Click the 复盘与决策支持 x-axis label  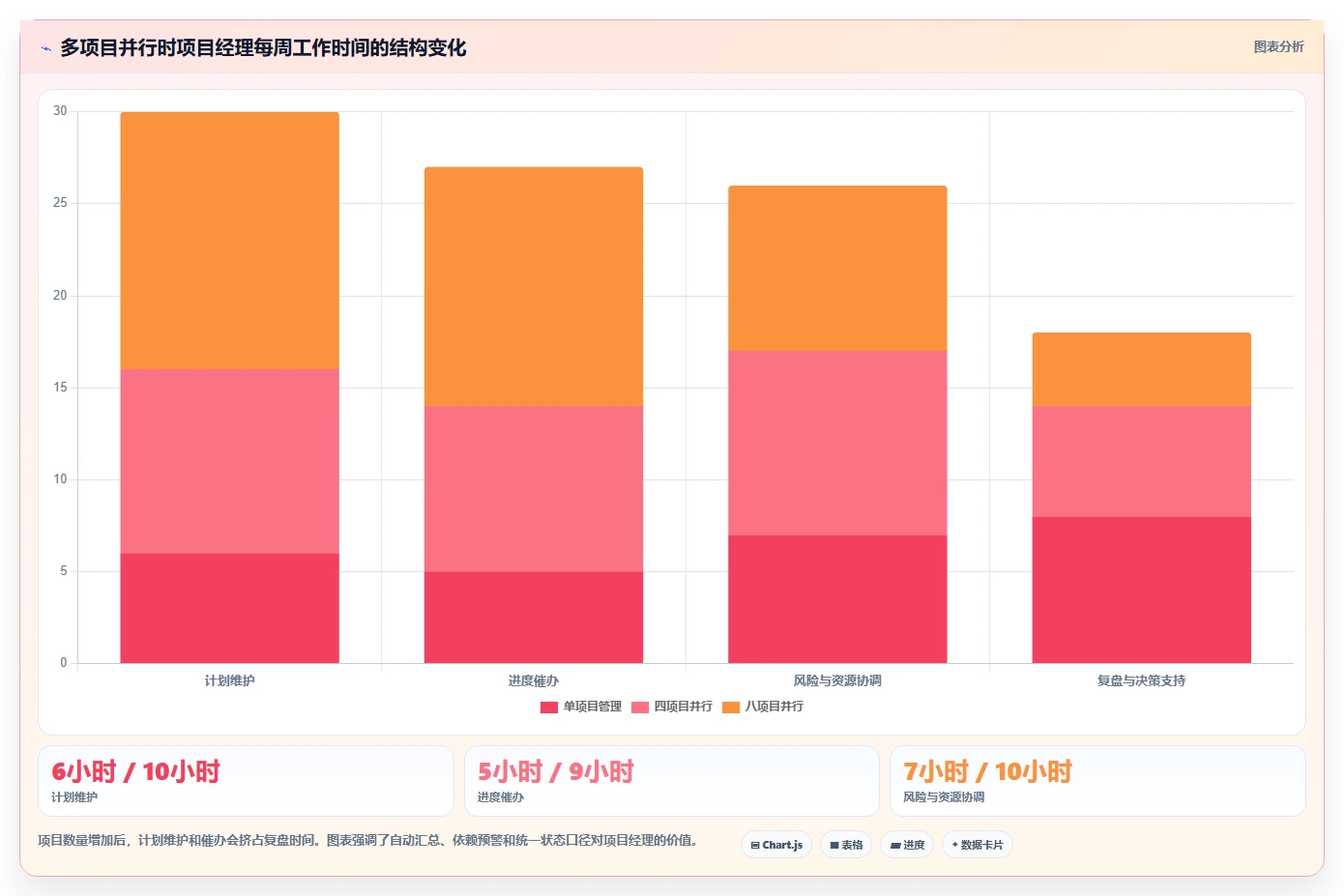click(x=1142, y=680)
